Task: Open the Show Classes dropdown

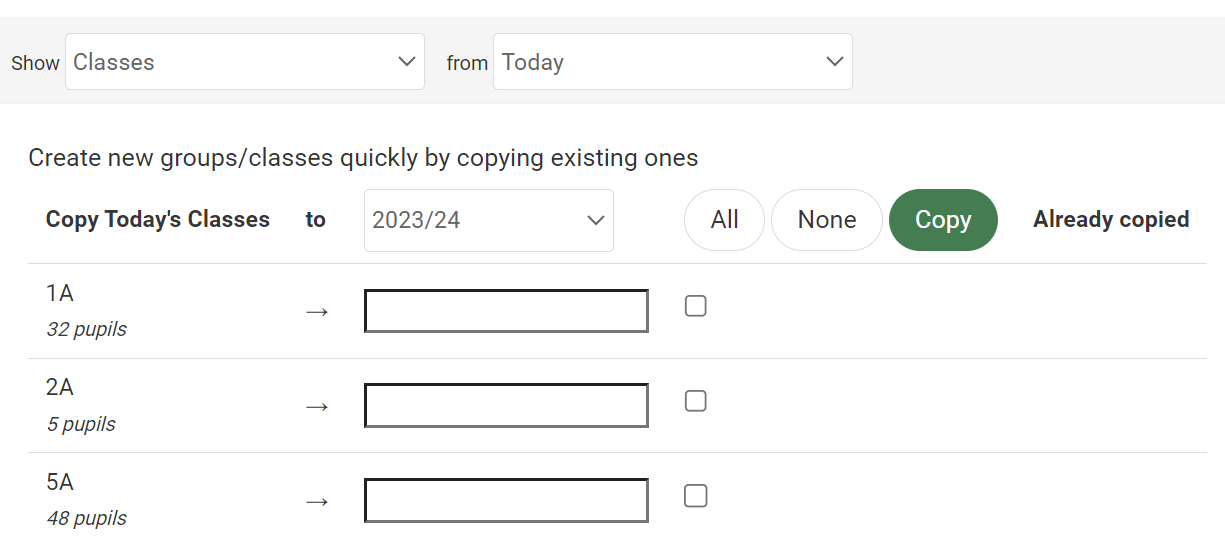Action: (244, 62)
